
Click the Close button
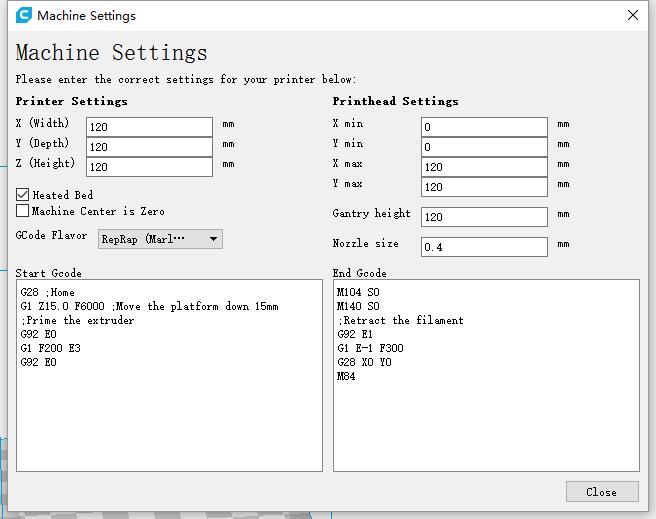click(601, 491)
